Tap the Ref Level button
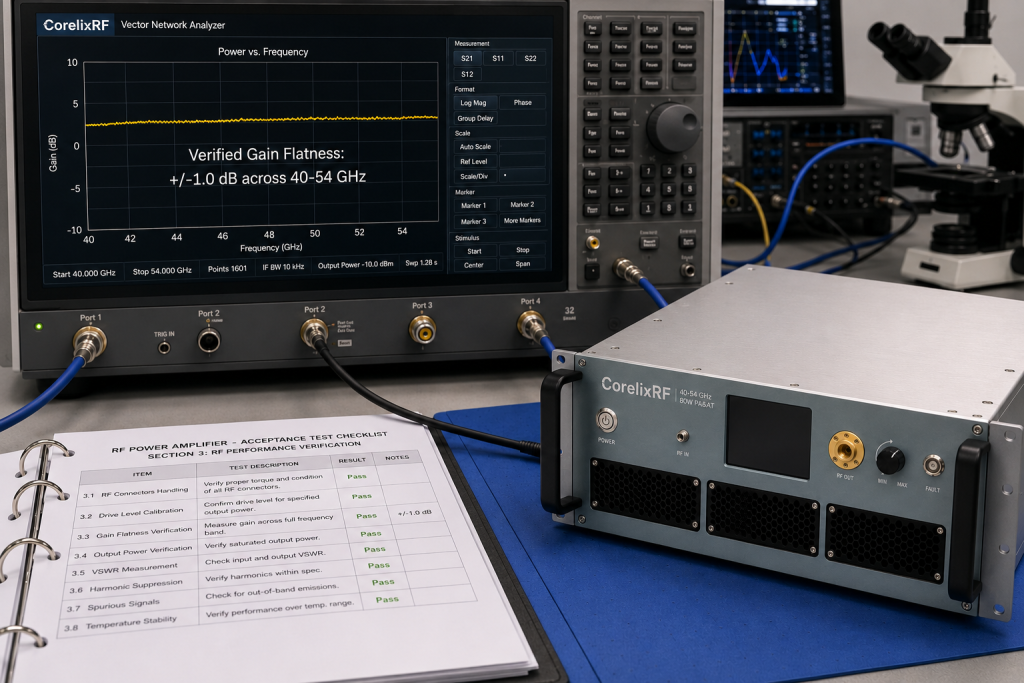The height and width of the screenshot is (683, 1024). [474, 161]
